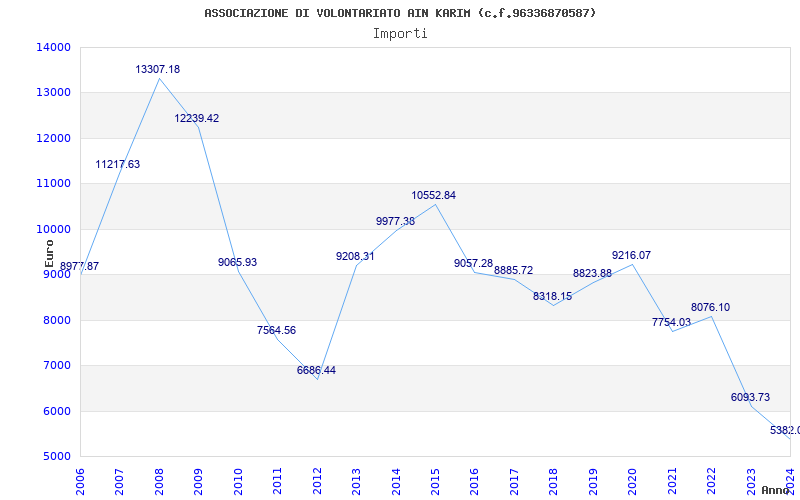Select the 9057.28 data label
The image size is (800, 500).
coord(473,263)
